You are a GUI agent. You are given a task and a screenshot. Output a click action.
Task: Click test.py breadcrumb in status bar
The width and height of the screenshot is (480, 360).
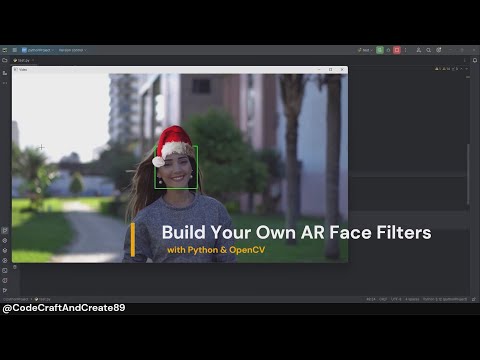pyautogui.click(x=43, y=299)
